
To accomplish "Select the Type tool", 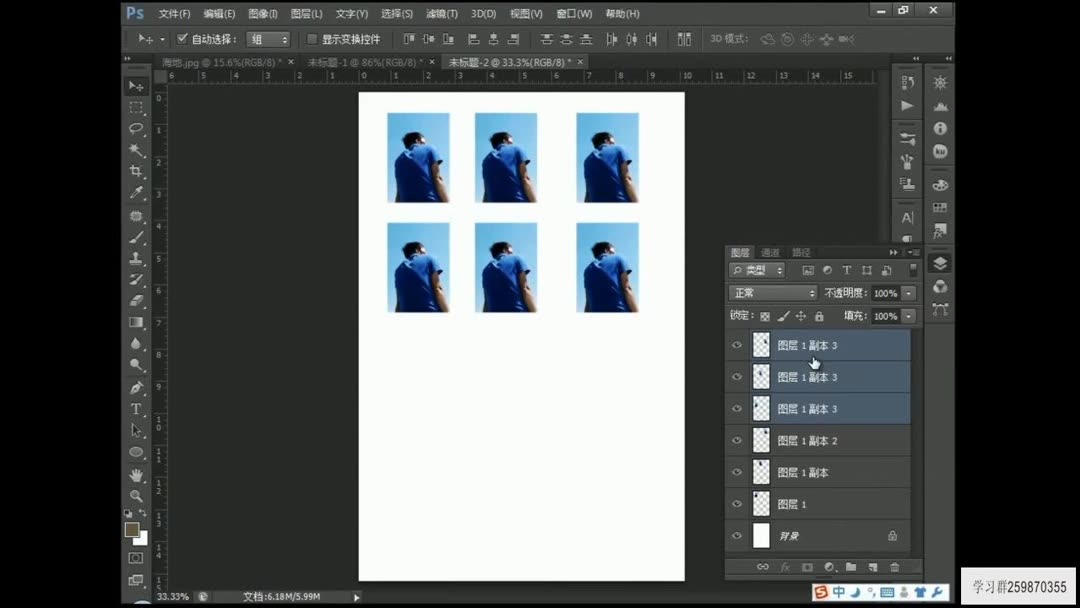I will [x=136, y=409].
